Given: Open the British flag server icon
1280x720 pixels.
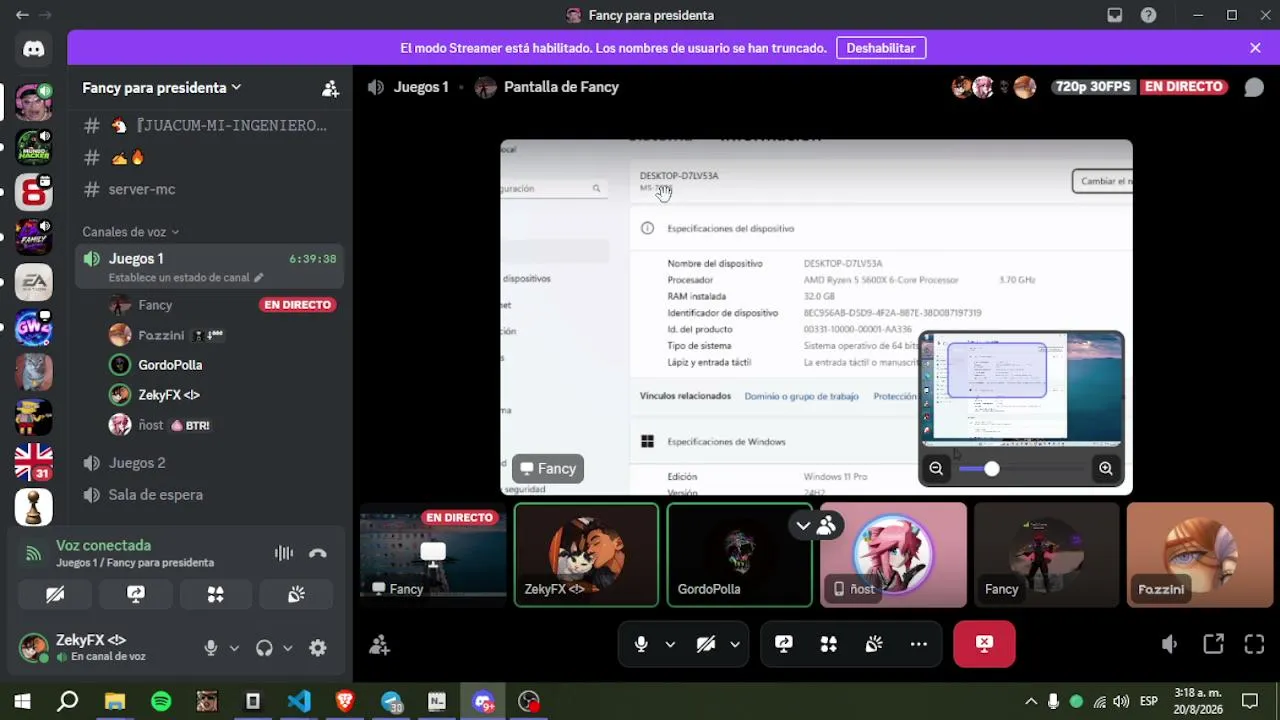Looking at the screenshot, I should (33, 462).
